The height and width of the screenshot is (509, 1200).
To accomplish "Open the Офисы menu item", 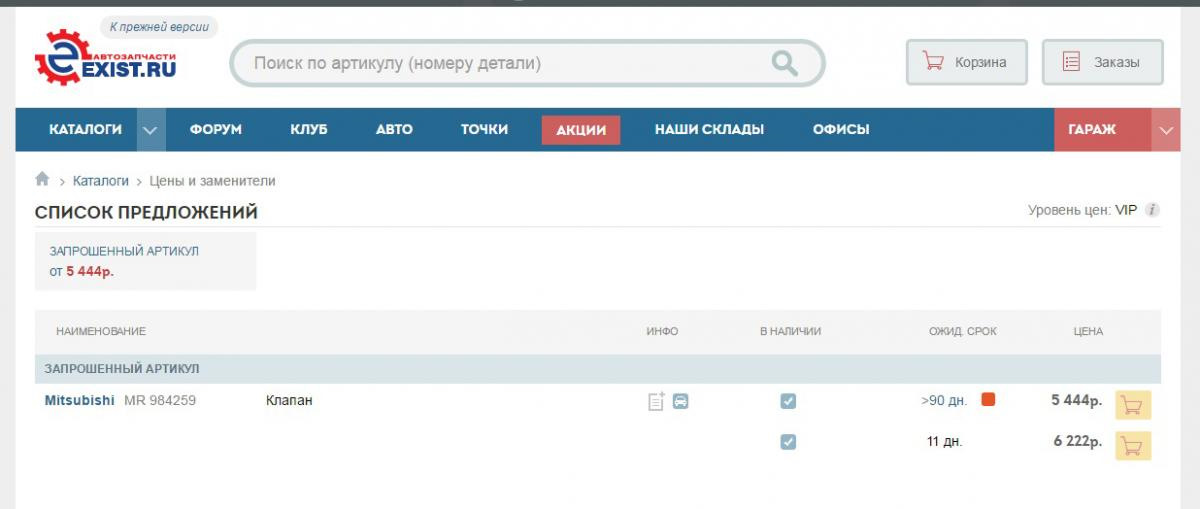I will point(841,129).
